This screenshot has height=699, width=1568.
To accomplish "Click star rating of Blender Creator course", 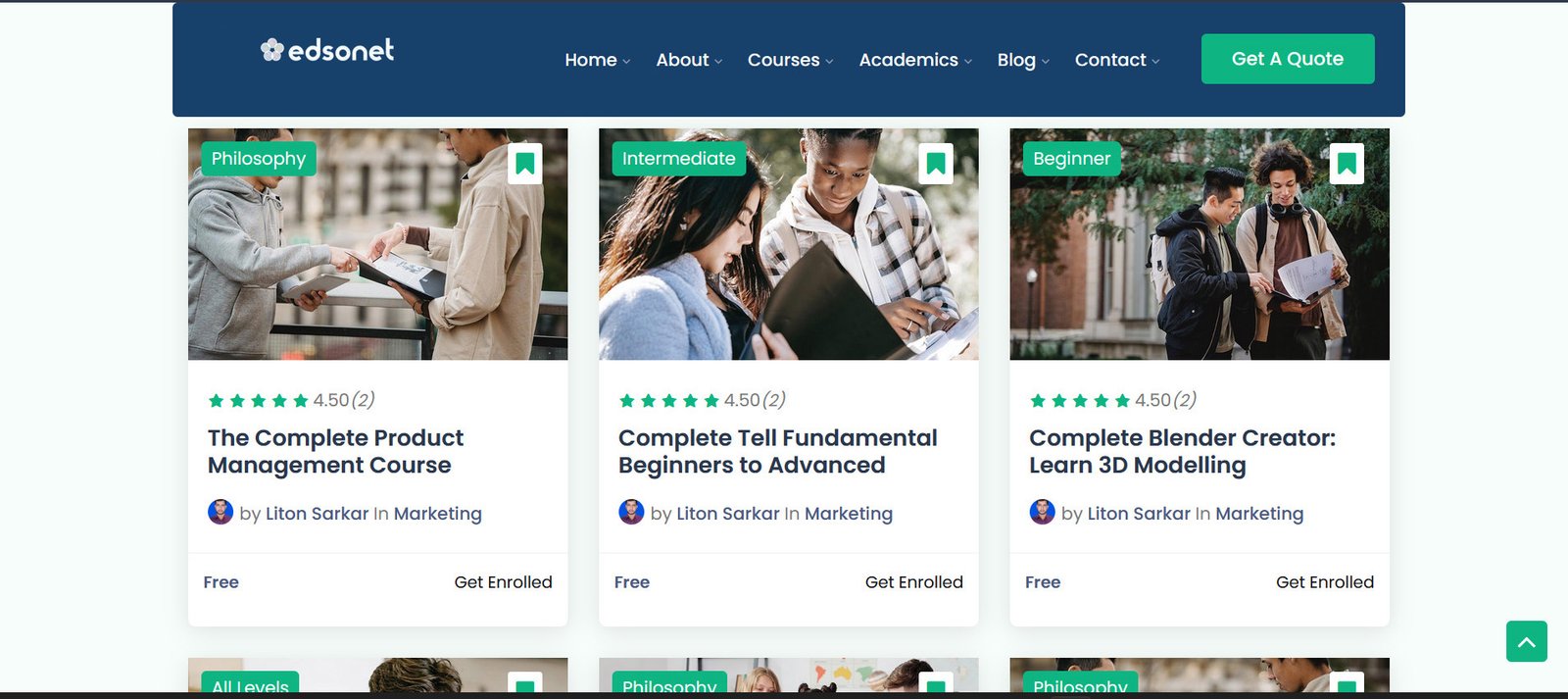I will point(1079,400).
